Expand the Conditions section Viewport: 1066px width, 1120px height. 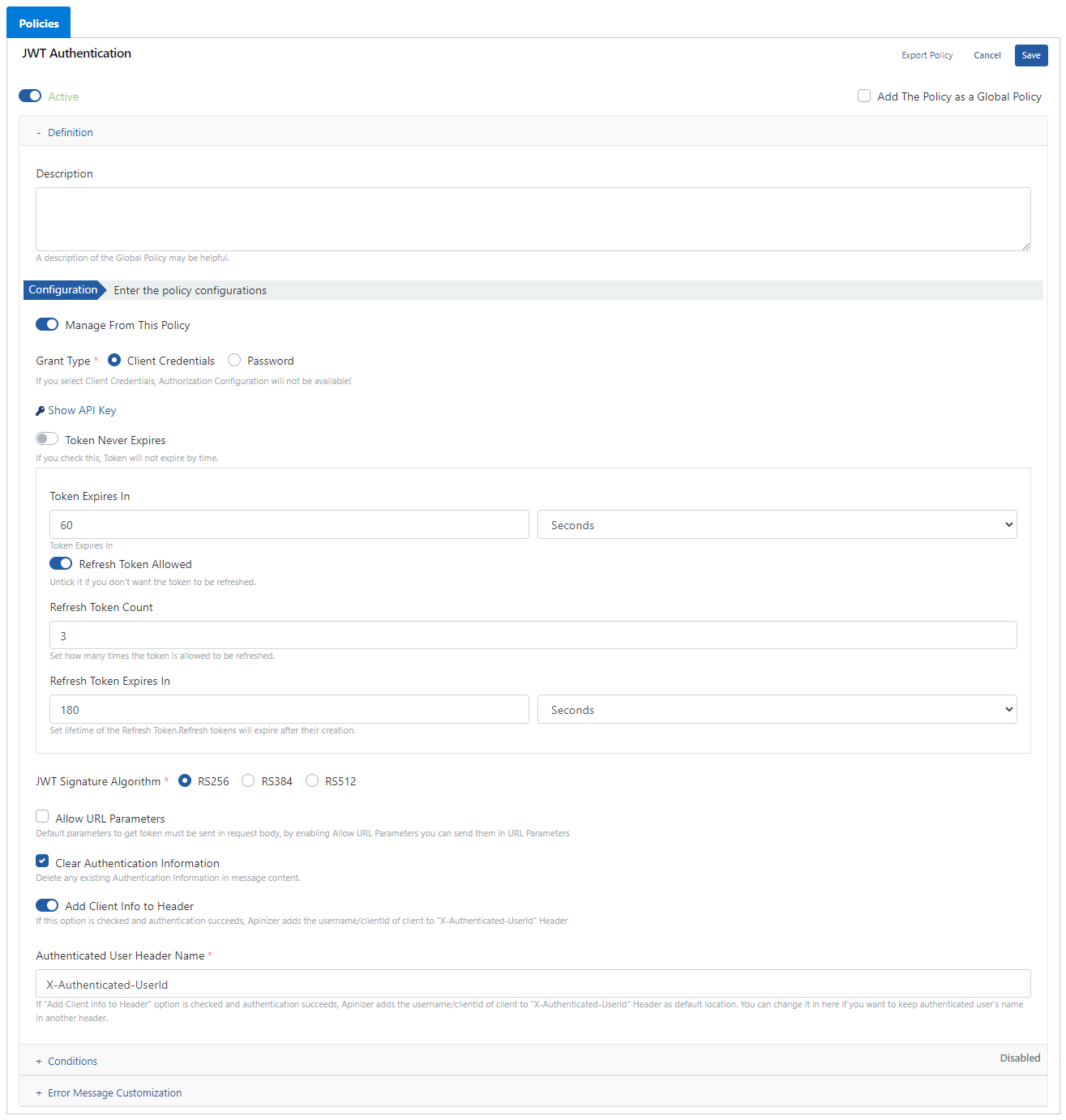[x=72, y=1061]
